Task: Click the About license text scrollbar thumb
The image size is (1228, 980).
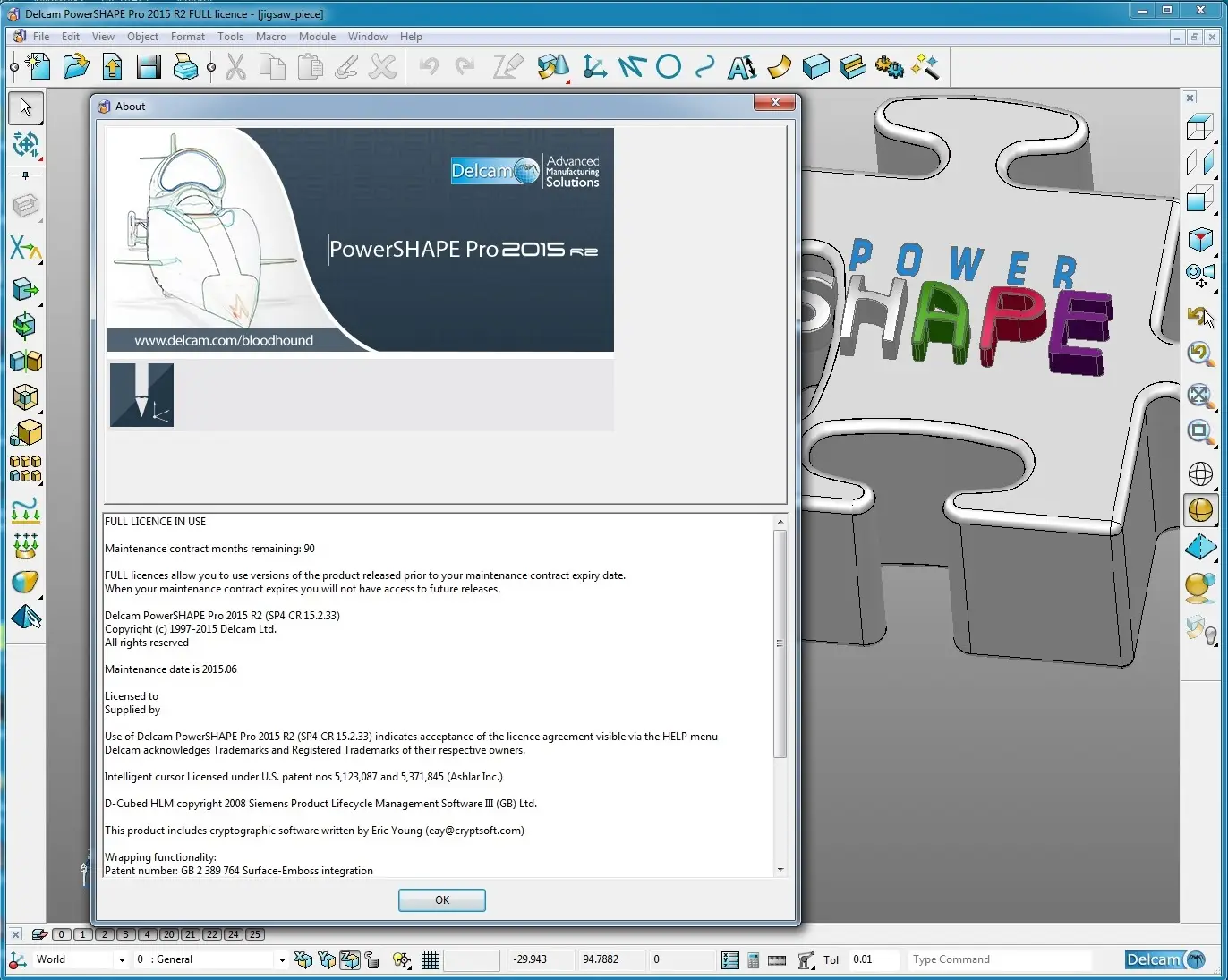Action: click(780, 643)
